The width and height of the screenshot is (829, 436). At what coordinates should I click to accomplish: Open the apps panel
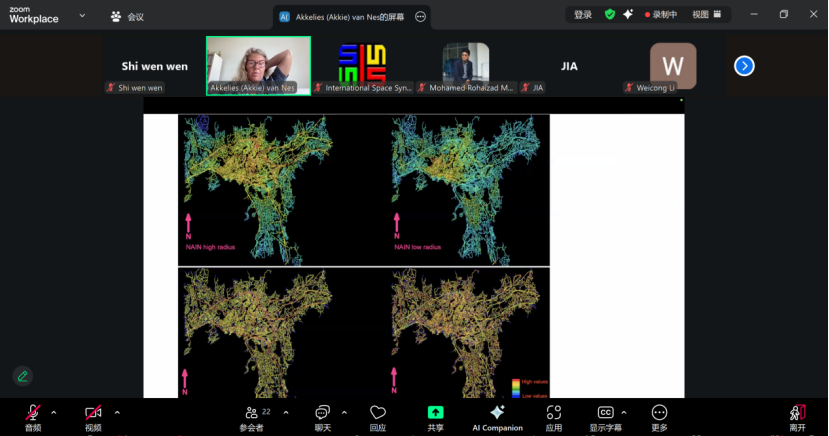pos(554,416)
